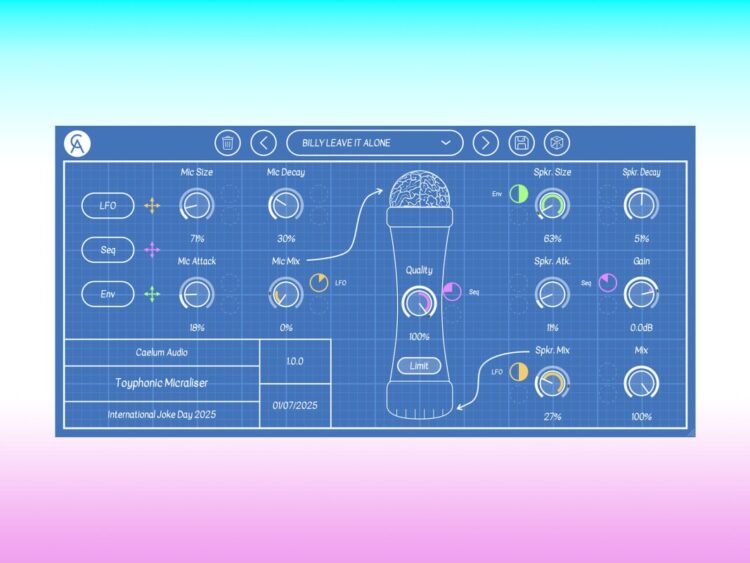
Task: Click the green Env drag-arrows icon
Action: (x=152, y=294)
